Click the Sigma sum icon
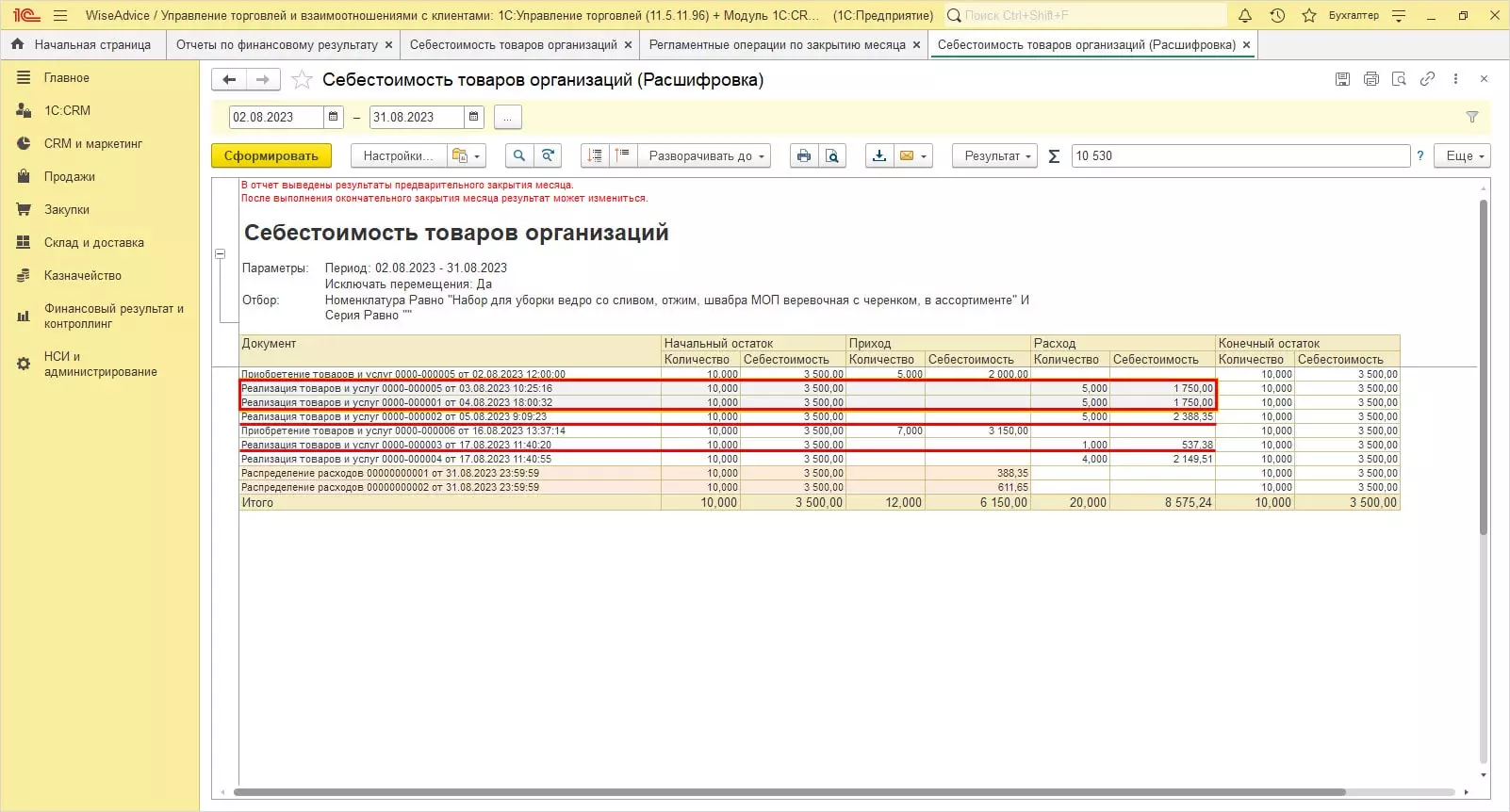1510x812 pixels. tap(1054, 156)
